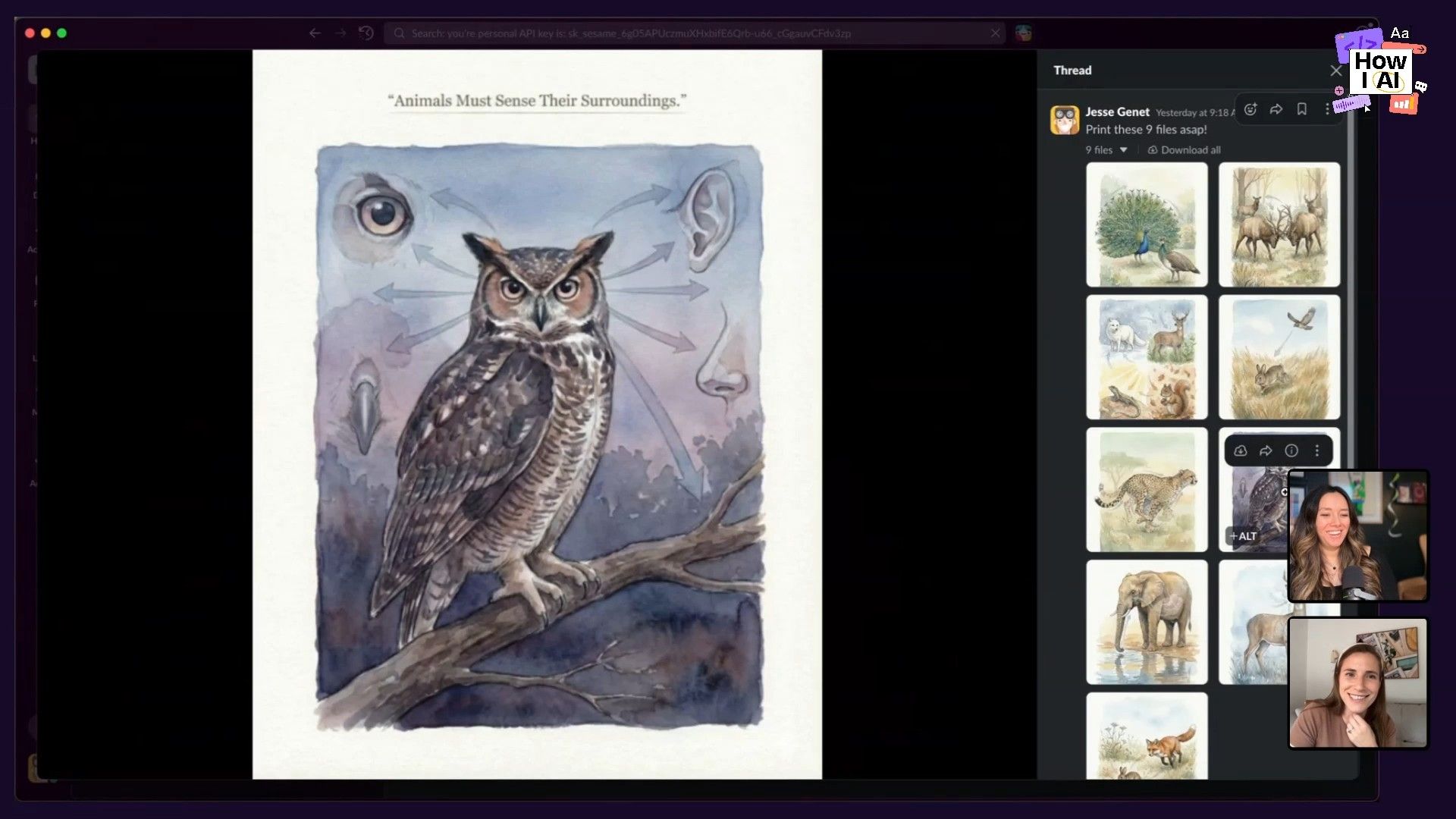This screenshot has width=1456, height=819.
Task: Open the fighting elk thumbnail
Action: 1279,224
